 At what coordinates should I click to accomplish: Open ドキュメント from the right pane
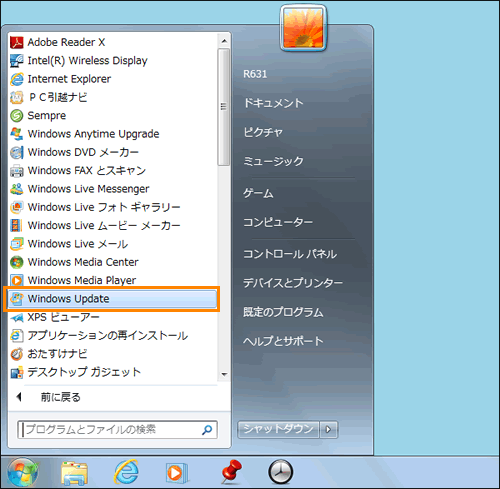coord(273,103)
